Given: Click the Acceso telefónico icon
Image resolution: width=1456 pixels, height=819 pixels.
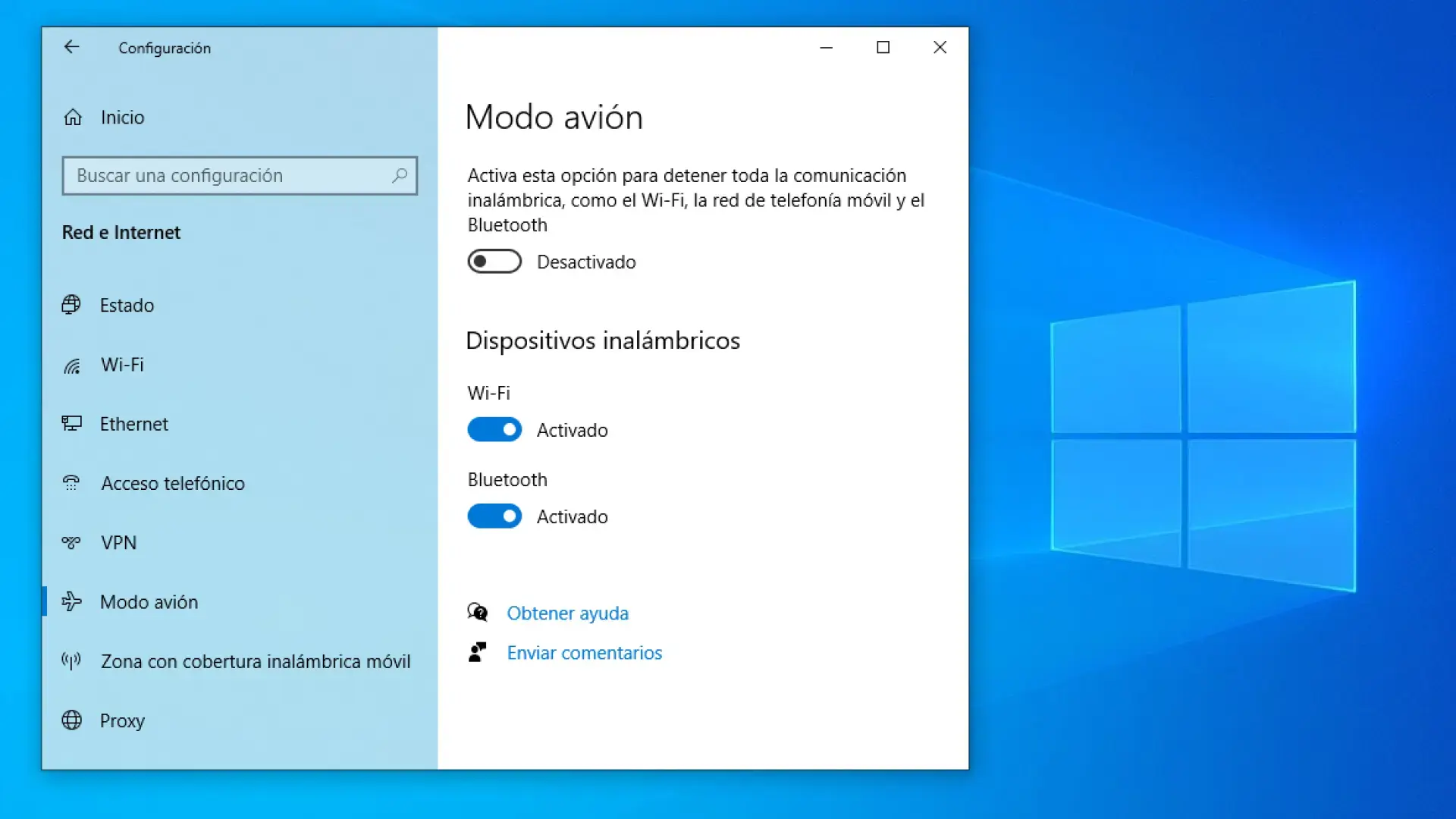Looking at the screenshot, I should pos(71,483).
